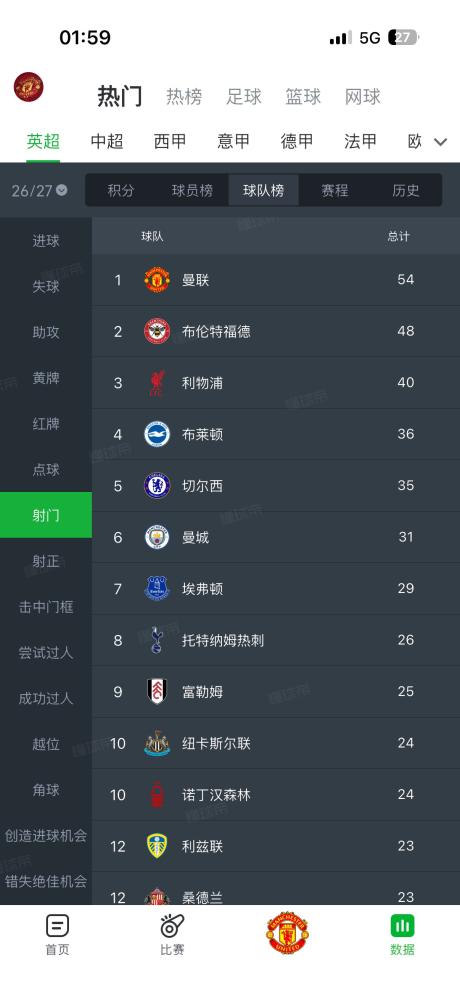Tap the Manchester United avatar at top left

pos(29,87)
